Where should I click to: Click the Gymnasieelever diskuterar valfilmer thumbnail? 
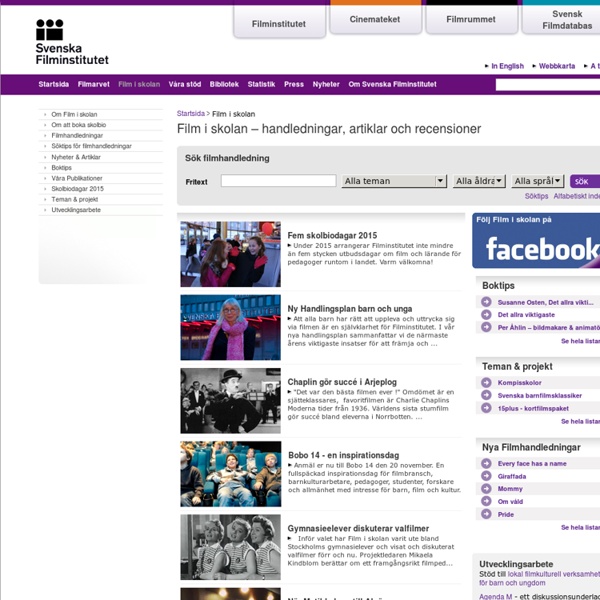230,547
